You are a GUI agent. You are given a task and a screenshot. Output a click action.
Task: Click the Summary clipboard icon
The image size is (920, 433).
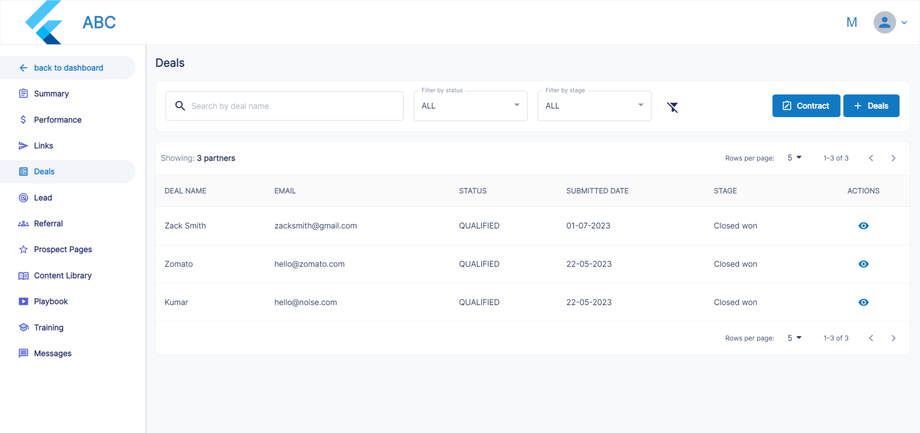[x=23, y=94]
